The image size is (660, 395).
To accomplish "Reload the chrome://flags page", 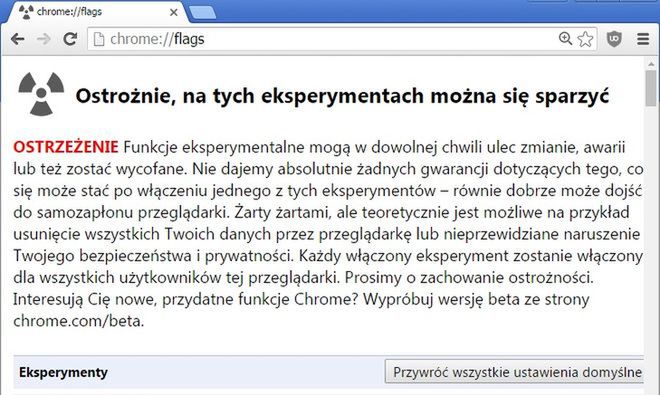I will pos(70,39).
